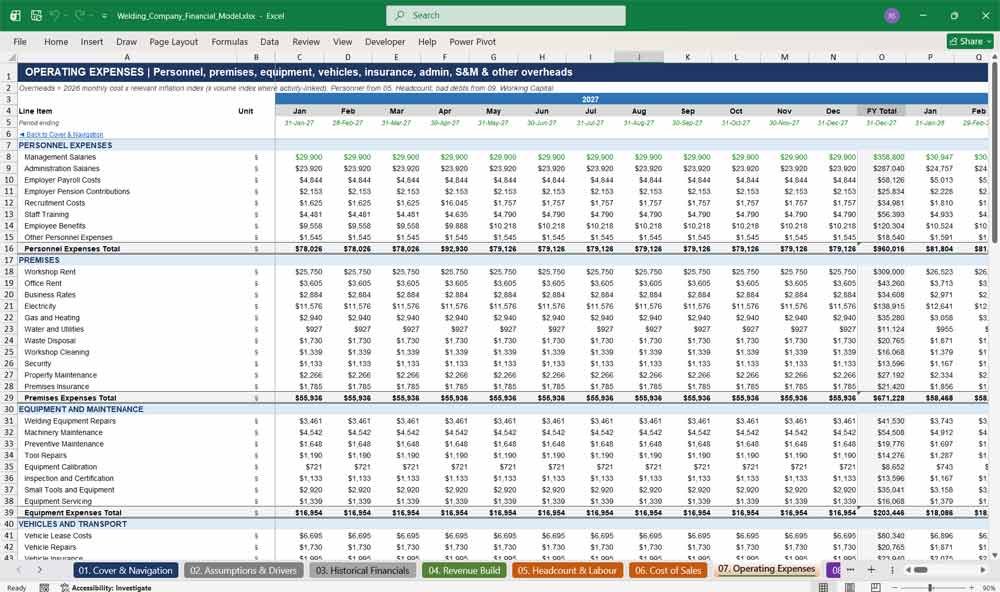Screen dimensions: 1000x592
Task: Click horizontal scrollbar left arrow
Action: click(908, 570)
